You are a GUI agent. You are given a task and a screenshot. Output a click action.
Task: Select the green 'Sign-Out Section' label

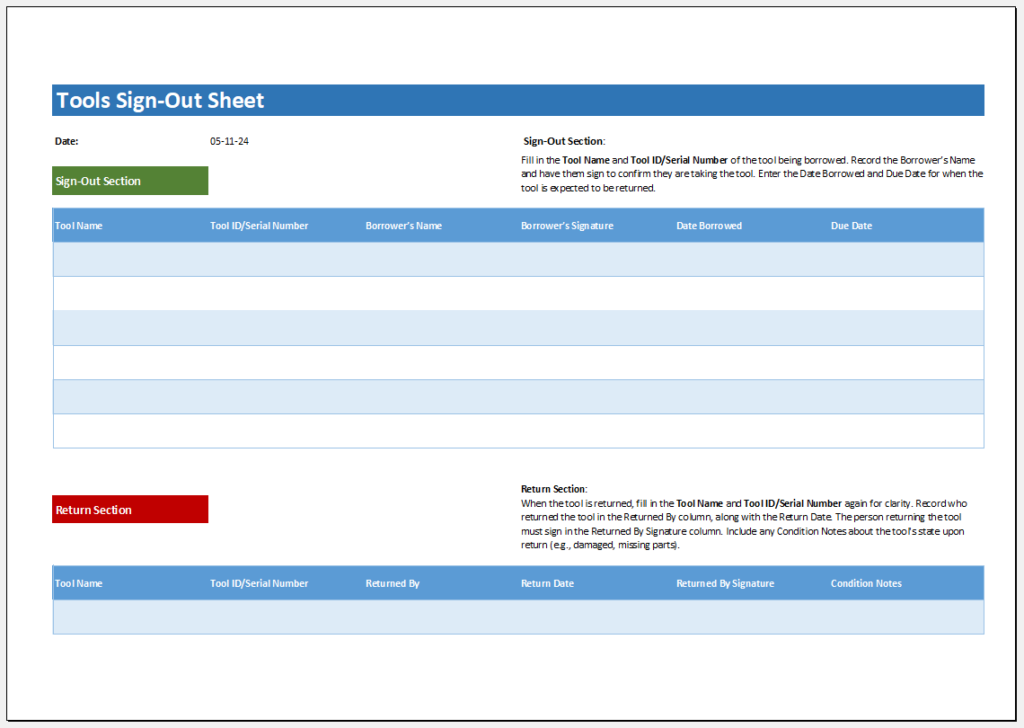(130, 181)
